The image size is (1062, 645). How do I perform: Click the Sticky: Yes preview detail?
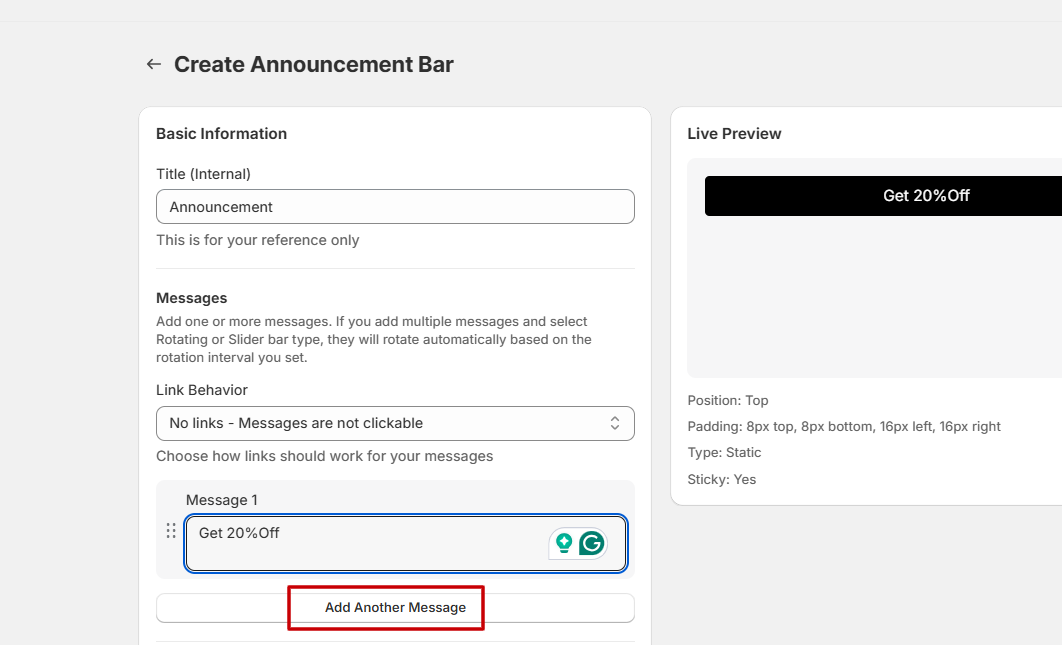721,480
